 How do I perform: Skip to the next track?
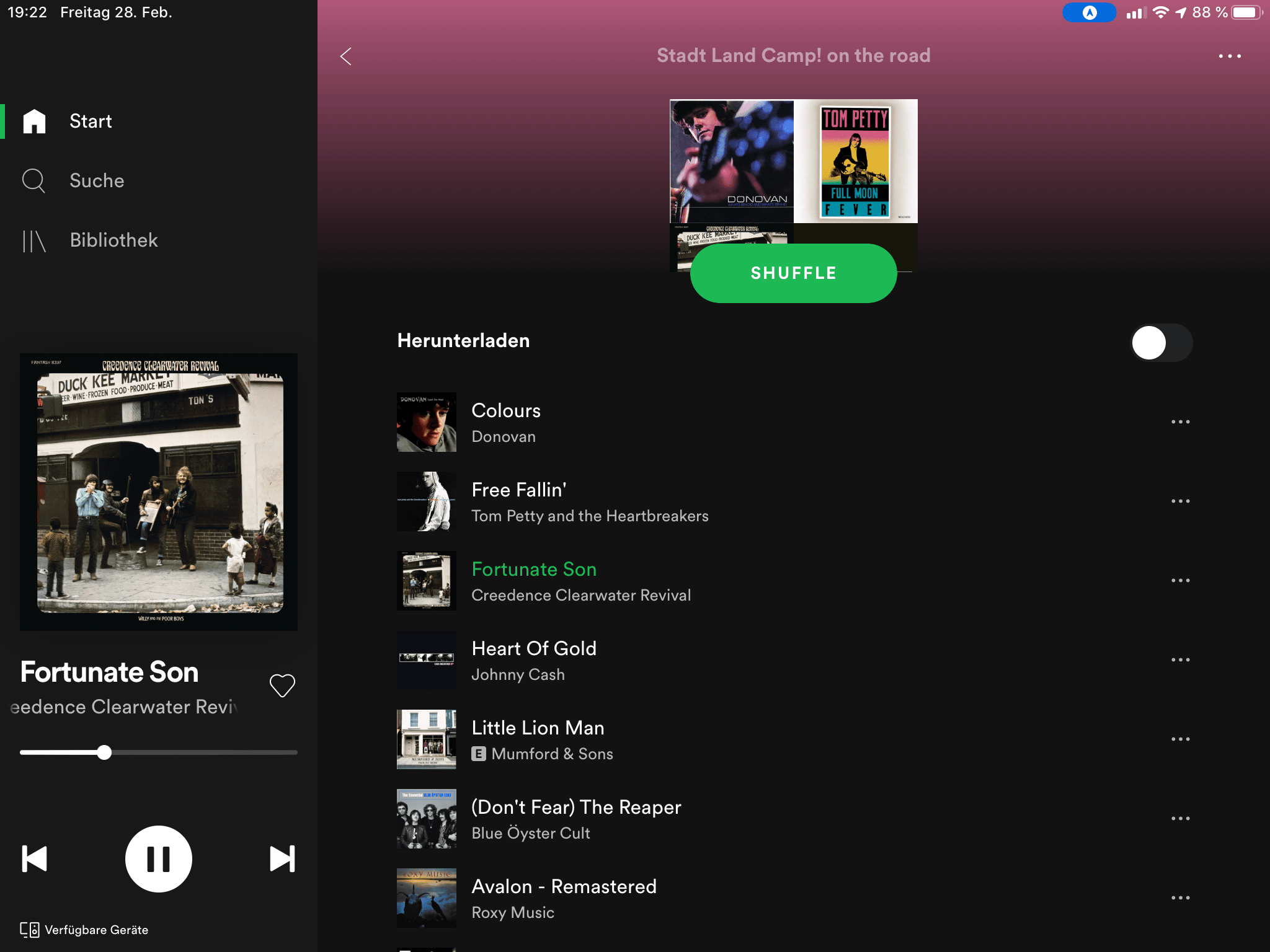[283, 859]
